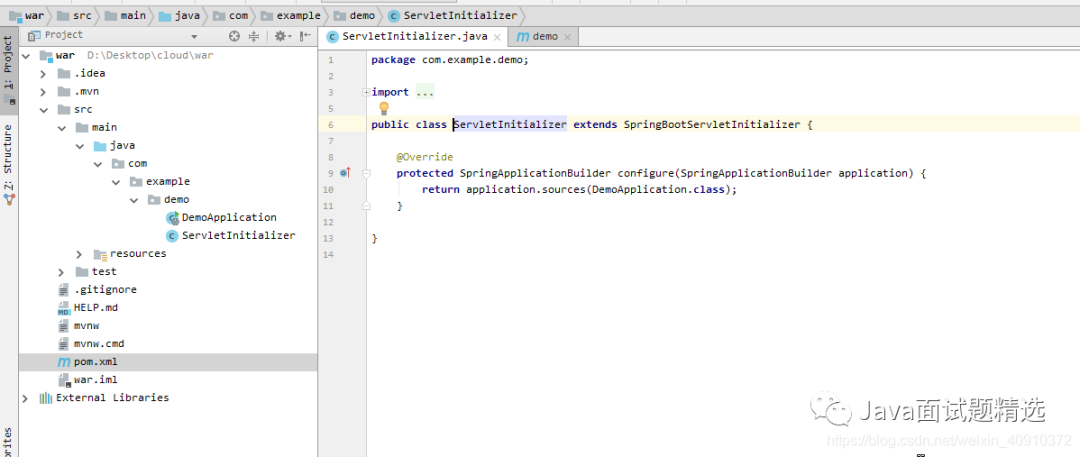
Task: Open the Project view selector dropdown arrow
Action: click(x=194, y=37)
